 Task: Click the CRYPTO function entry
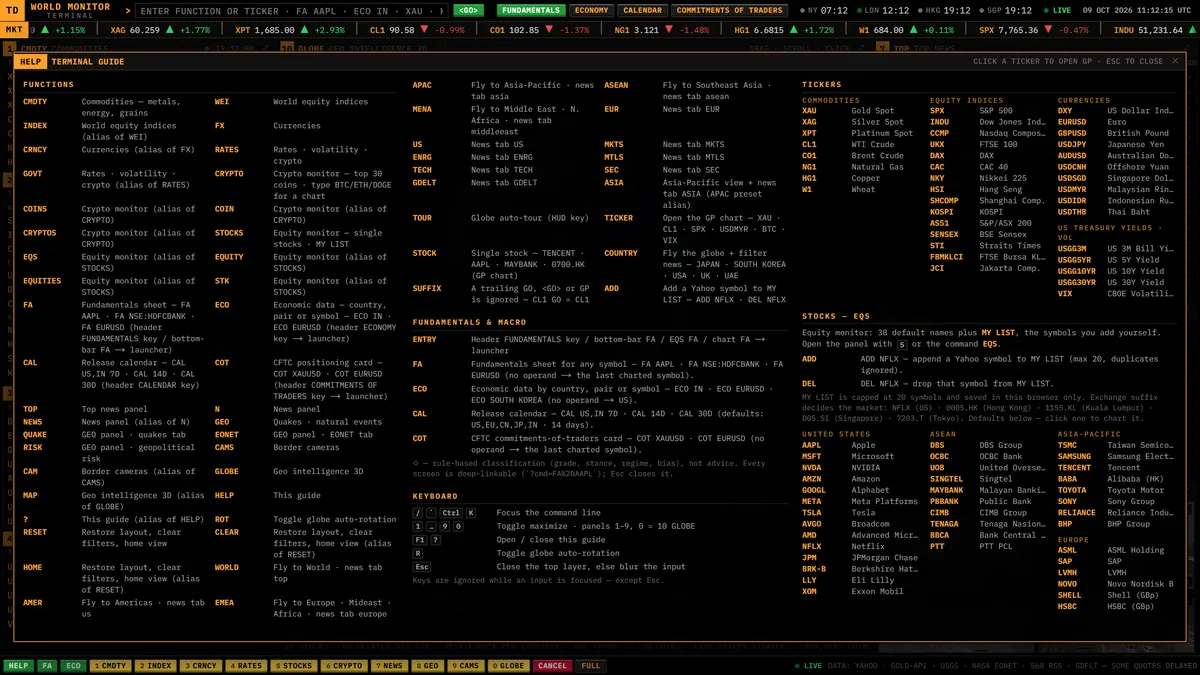pos(229,173)
